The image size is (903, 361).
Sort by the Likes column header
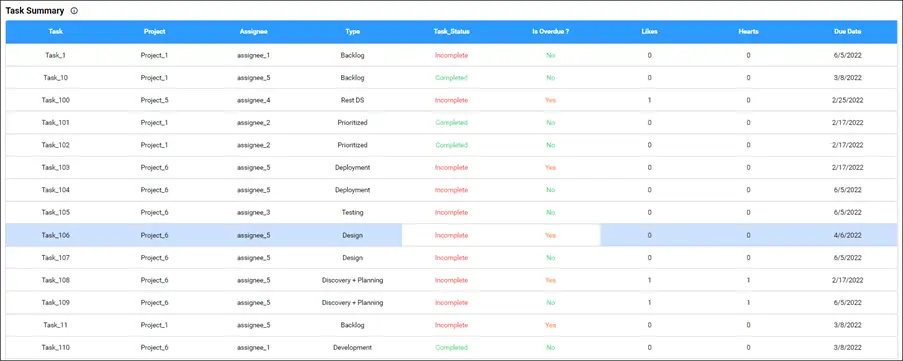tap(650, 32)
